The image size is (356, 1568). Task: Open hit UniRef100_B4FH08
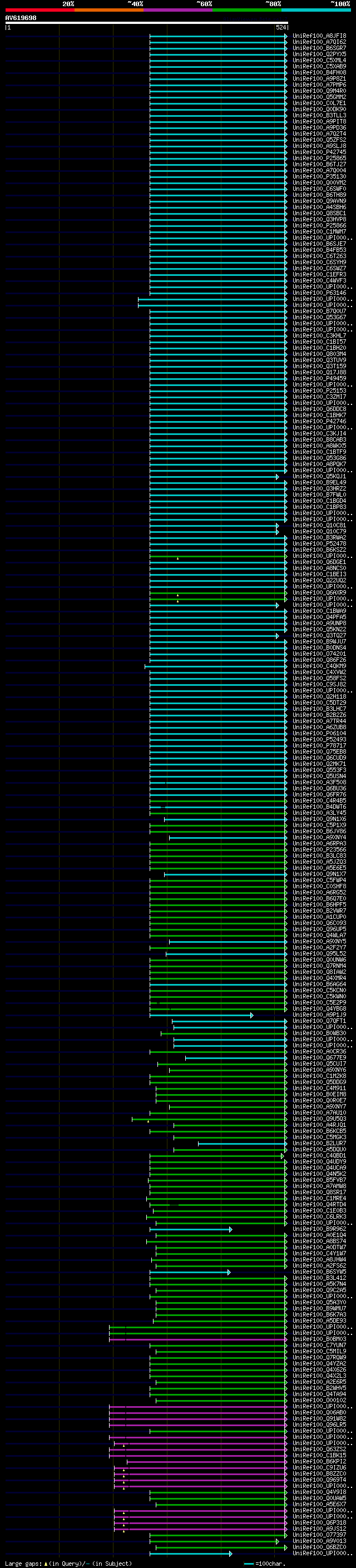pos(319,72)
